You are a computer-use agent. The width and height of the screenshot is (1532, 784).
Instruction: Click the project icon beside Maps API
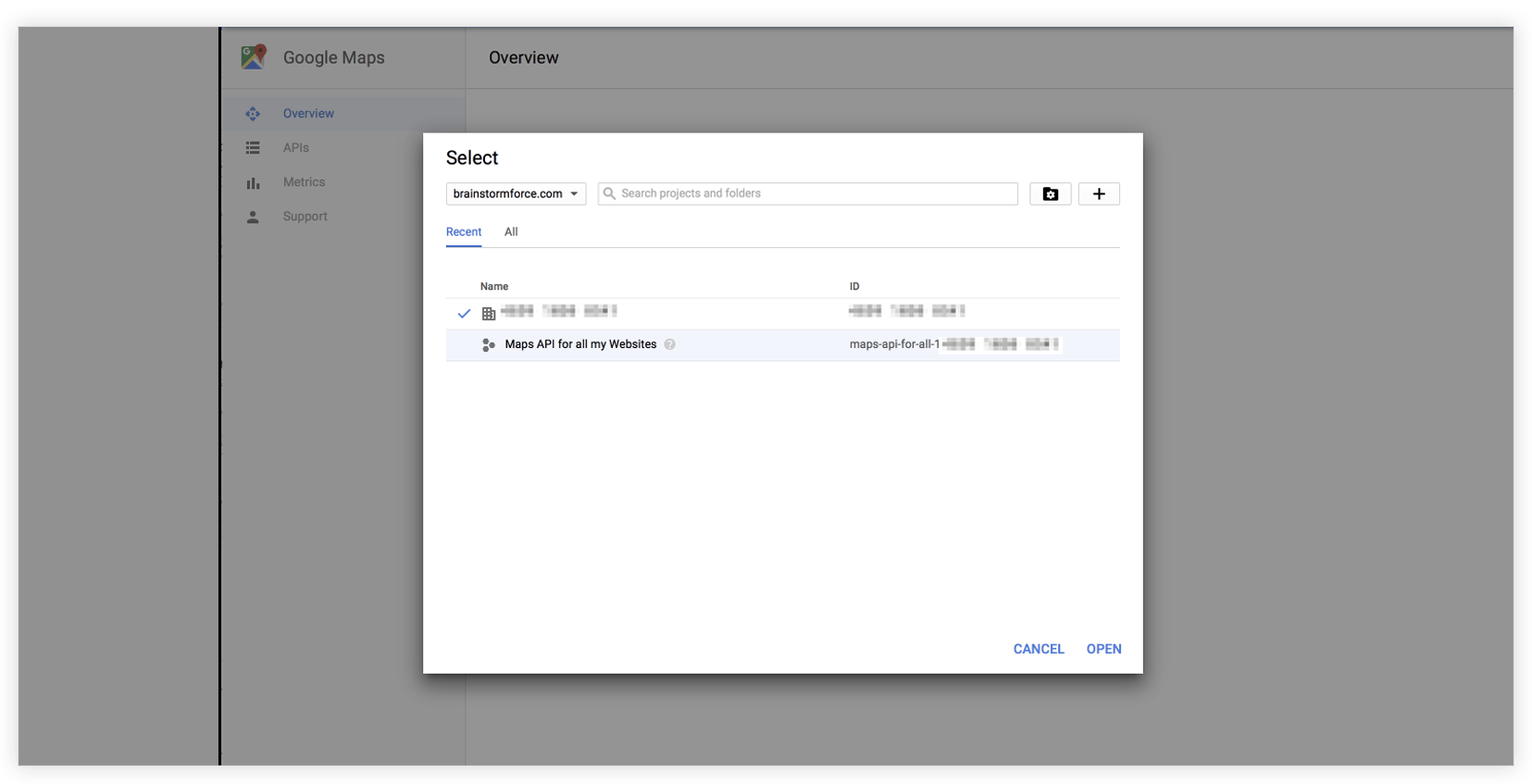[489, 345]
